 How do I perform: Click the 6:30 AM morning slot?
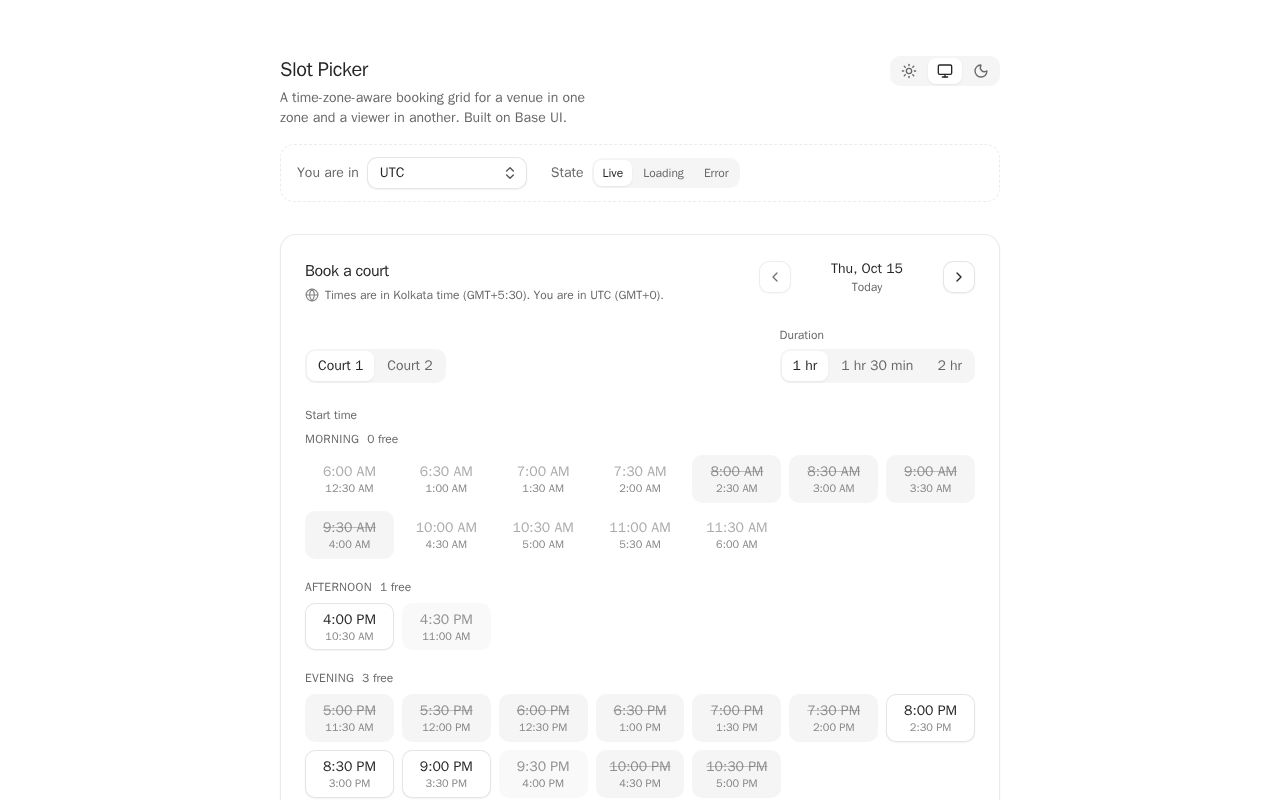pos(446,479)
